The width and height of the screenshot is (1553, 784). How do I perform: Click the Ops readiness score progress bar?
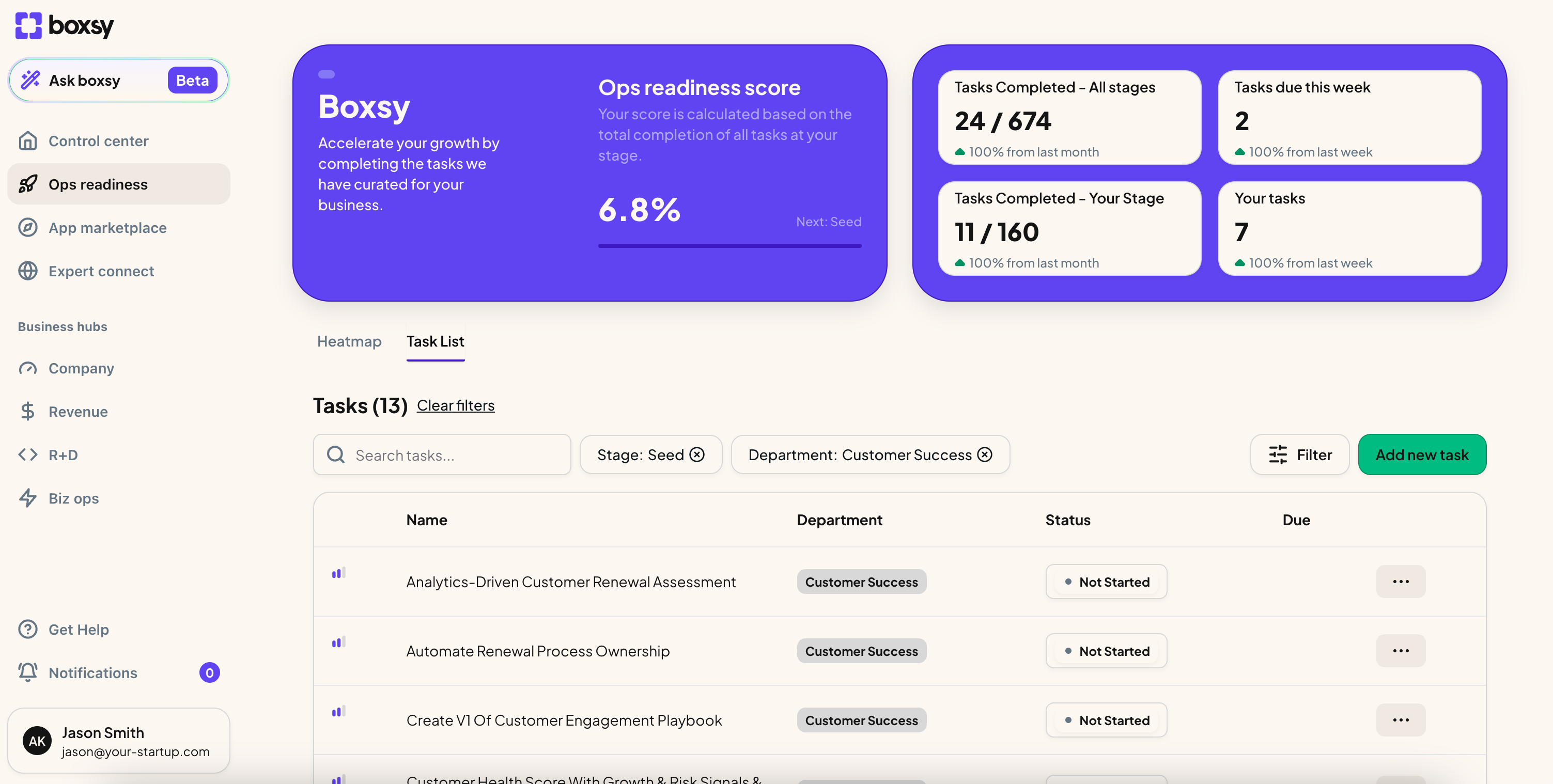click(x=729, y=246)
